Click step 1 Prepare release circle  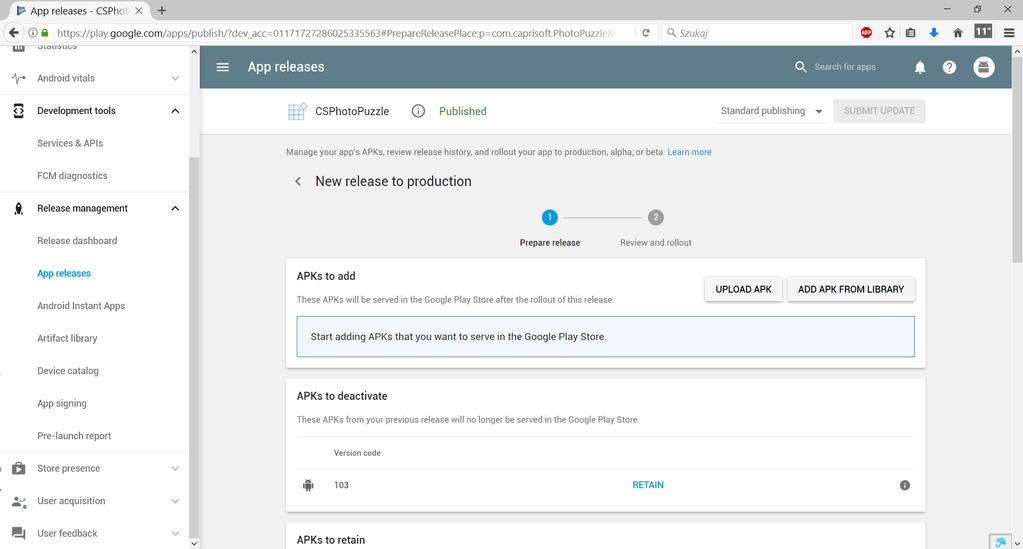[x=549, y=217]
